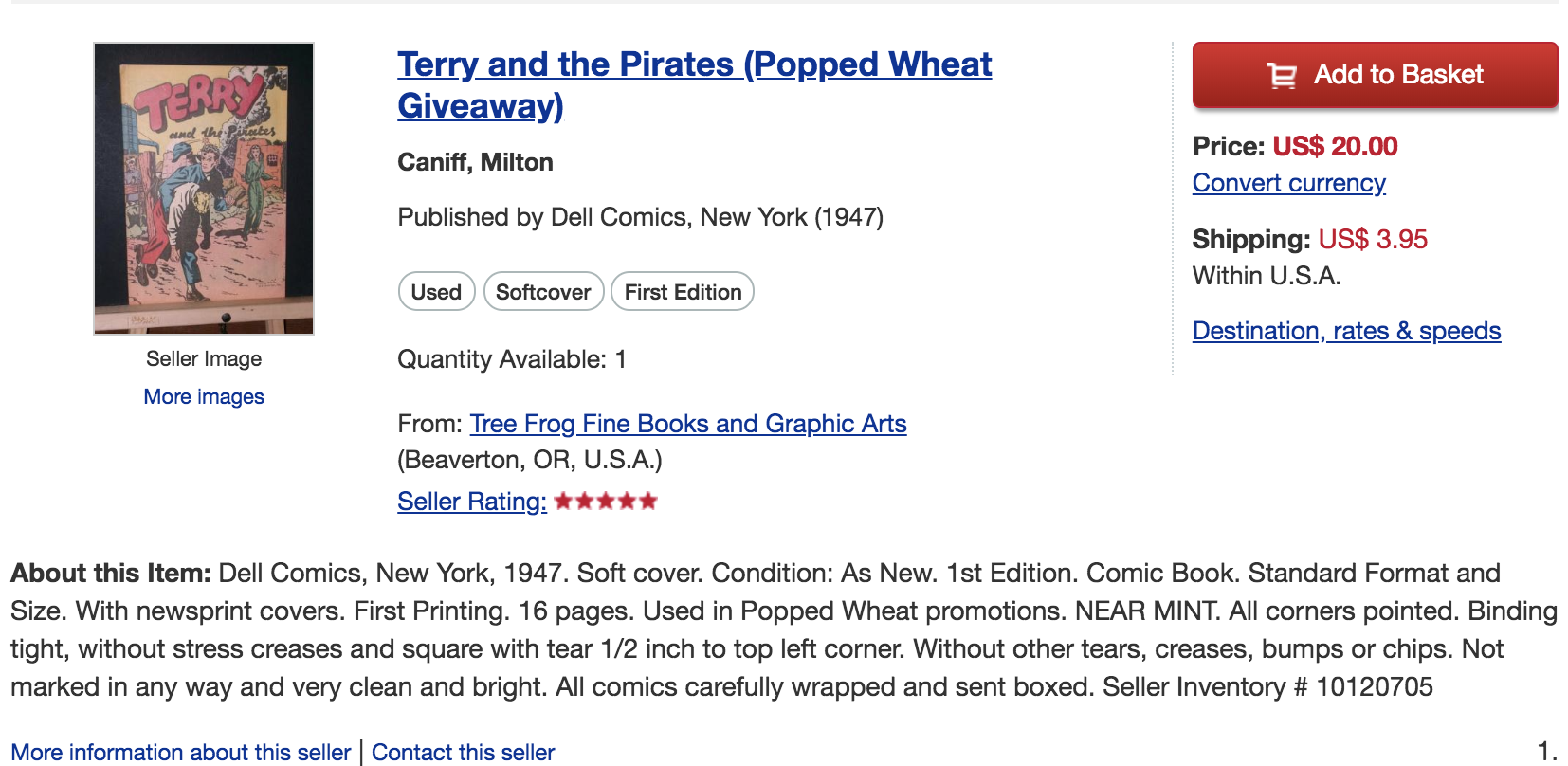The width and height of the screenshot is (1568, 766).
Task: Open the Seller Rating link
Action: pos(472,502)
